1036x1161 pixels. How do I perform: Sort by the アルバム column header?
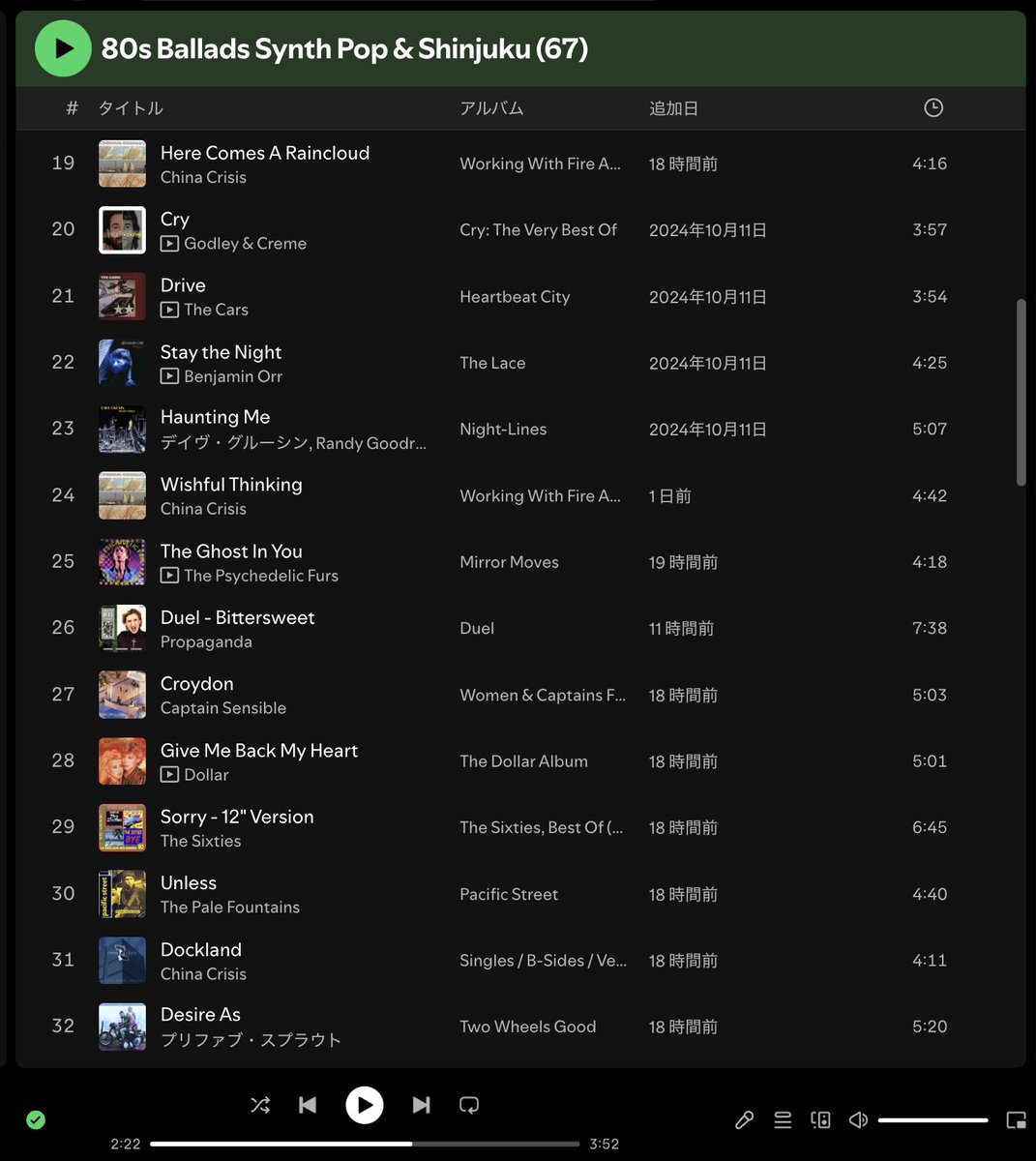[491, 108]
